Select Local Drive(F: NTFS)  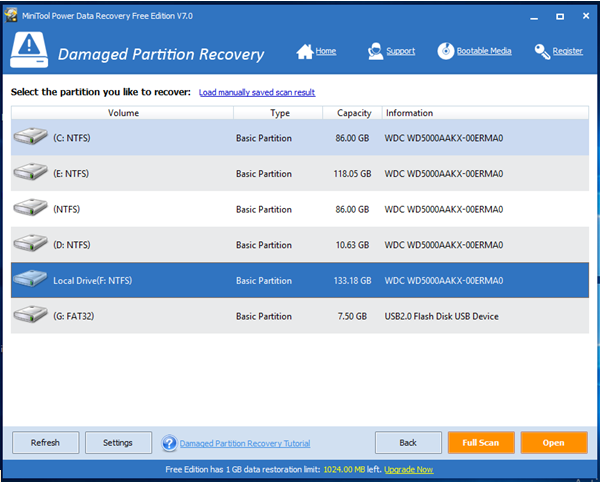pyautogui.click(x=300, y=280)
